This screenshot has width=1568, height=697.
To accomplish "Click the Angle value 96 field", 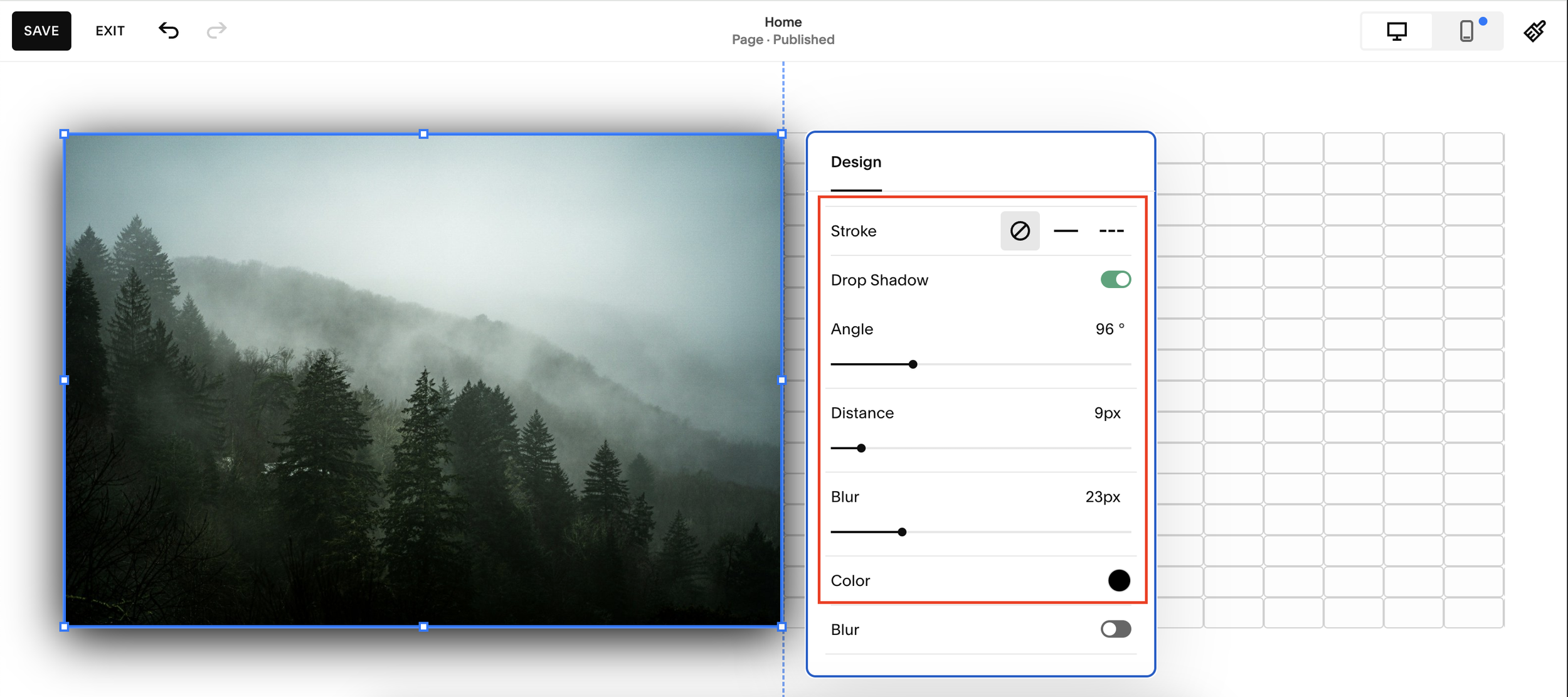I will click(x=1104, y=329).
